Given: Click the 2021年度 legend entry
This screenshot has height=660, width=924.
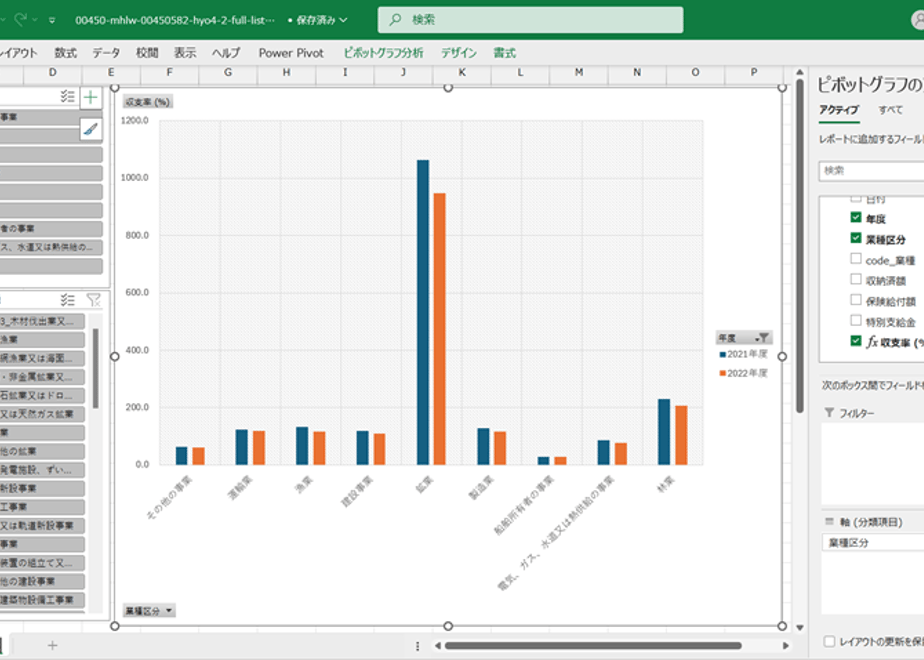Looking at the screenshot, I should tap(743, 354).
